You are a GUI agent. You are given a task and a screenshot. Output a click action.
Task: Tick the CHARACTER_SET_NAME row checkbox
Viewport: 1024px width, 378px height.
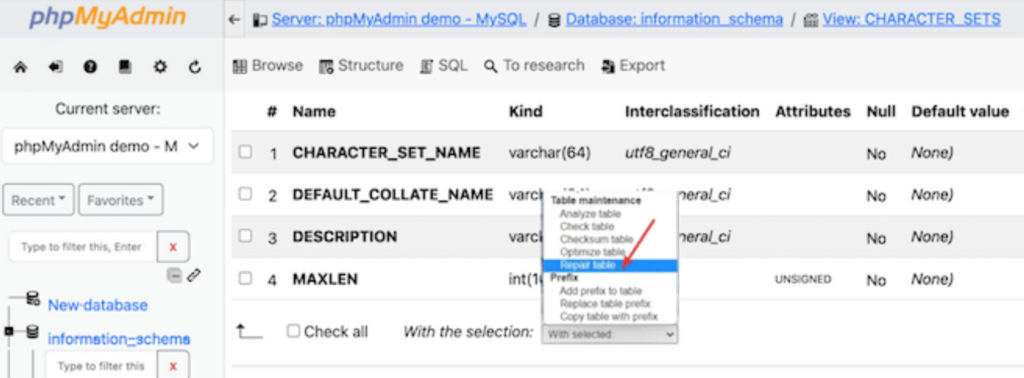245,152
